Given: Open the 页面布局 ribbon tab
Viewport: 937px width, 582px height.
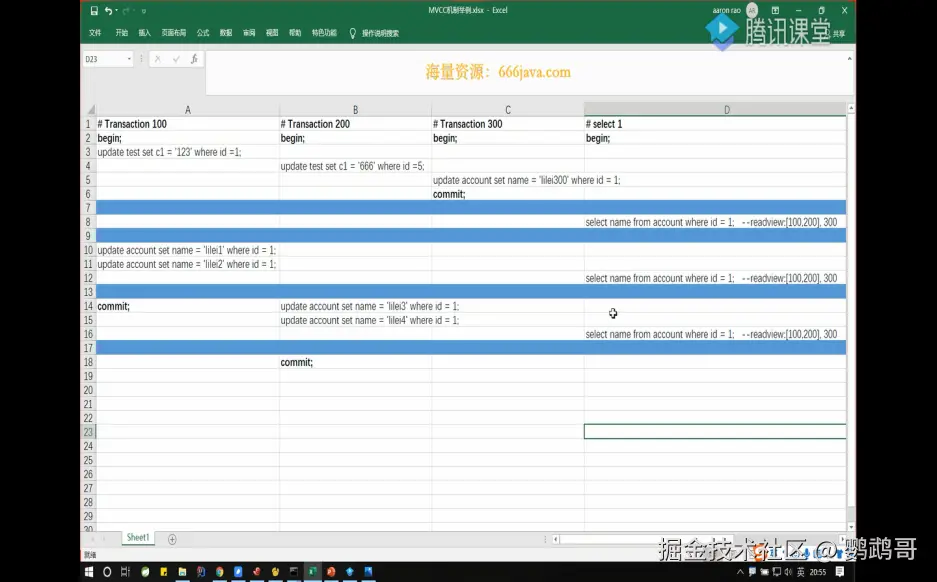Looking at the screenshot, I should [173, 33].
